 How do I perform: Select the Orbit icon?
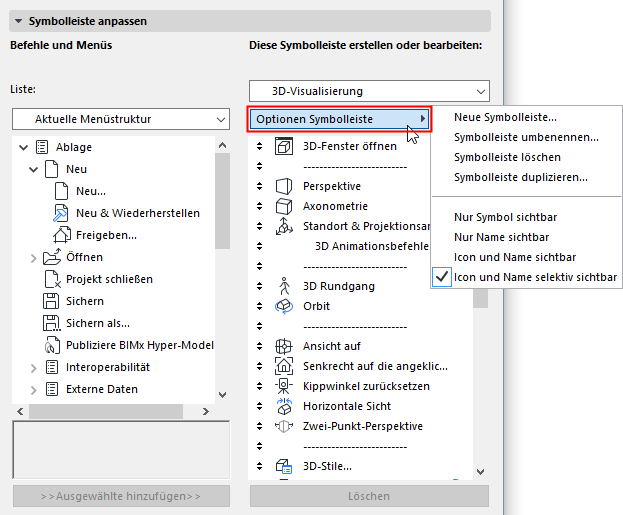pyautogui.click(x=283, y=306)
